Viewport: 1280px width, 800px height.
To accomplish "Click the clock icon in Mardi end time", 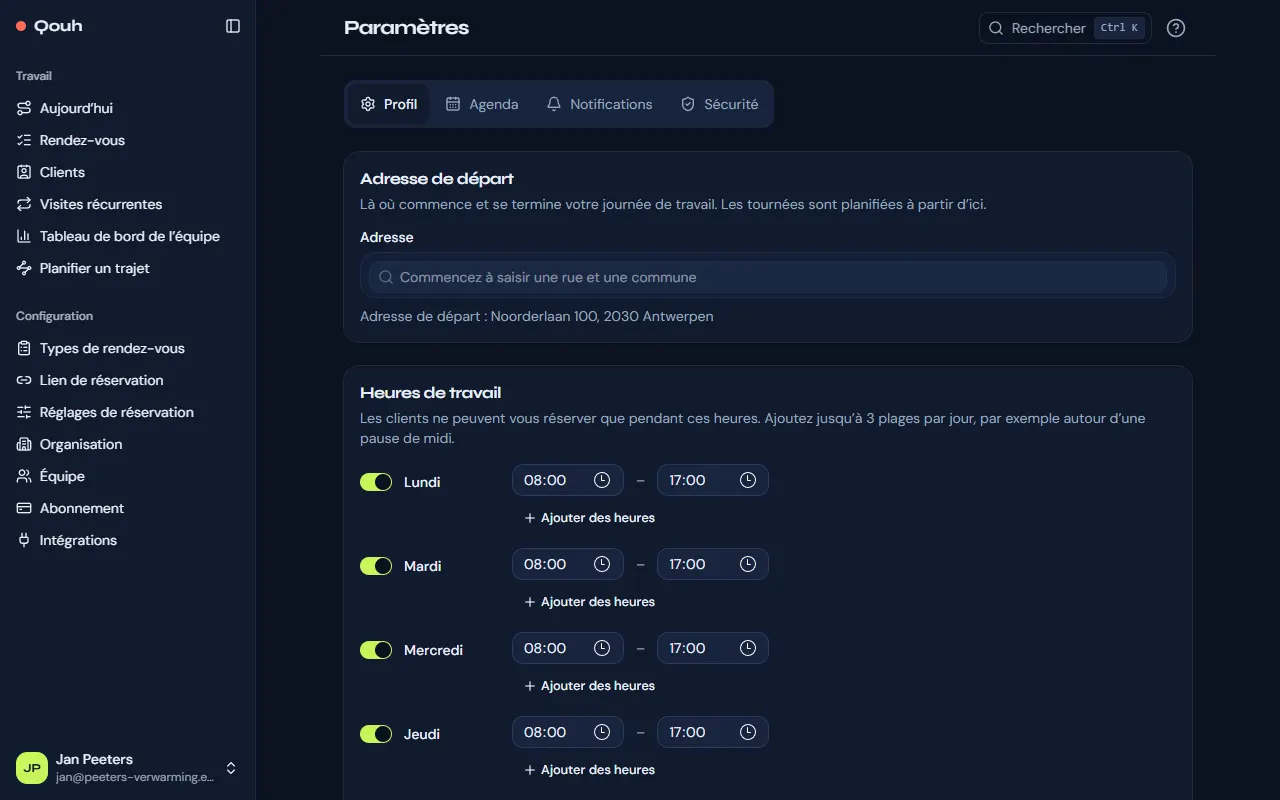I will coord(748,564).
